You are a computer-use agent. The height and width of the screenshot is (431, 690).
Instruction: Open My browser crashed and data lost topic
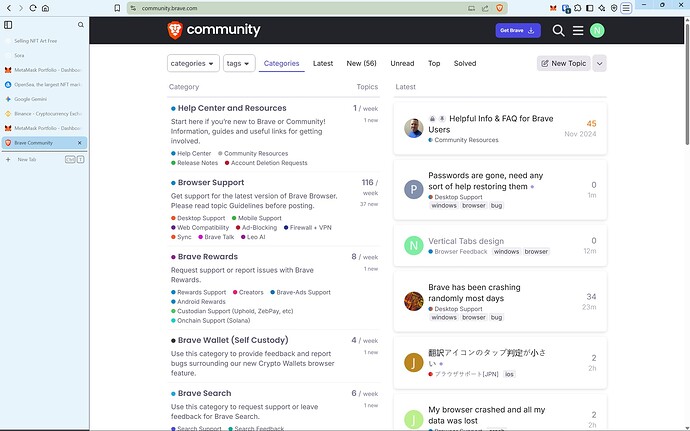coord(486,415)
